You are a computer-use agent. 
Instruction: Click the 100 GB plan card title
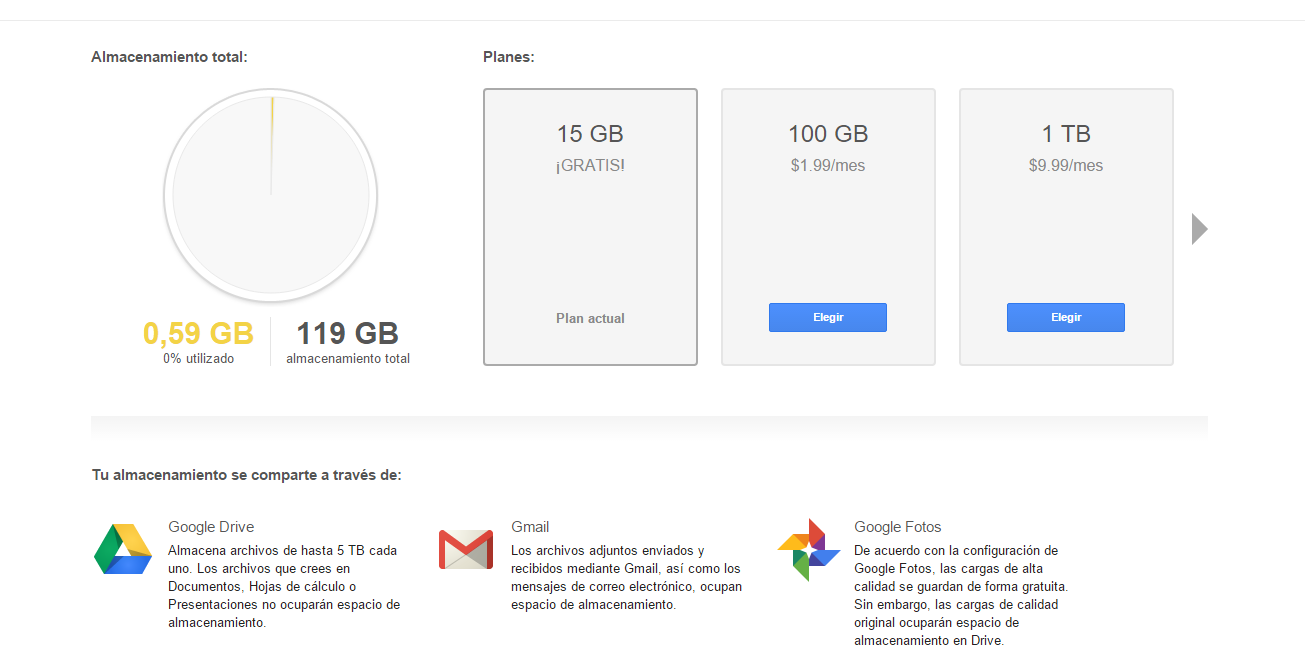tap(827, 134)
